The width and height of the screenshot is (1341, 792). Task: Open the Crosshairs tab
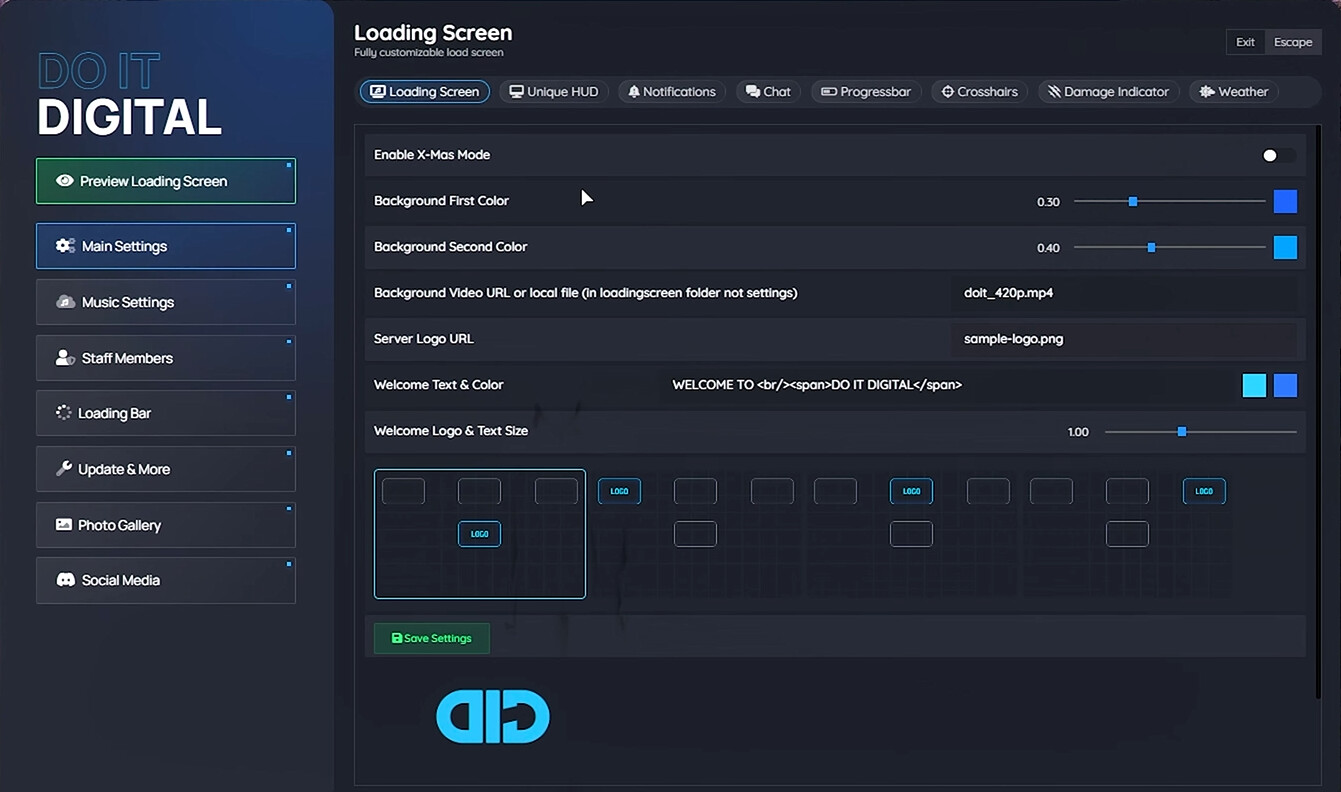tap(980, 92)
